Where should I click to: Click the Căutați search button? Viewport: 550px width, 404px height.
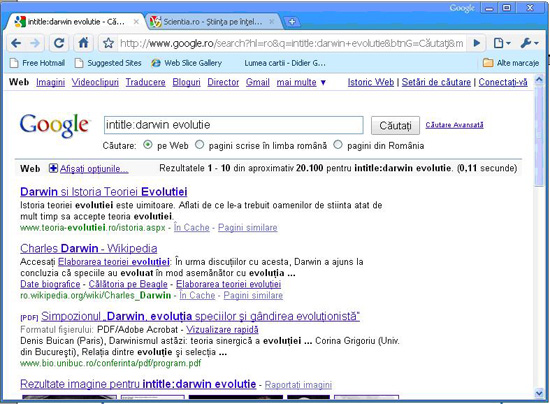(395, 126)
